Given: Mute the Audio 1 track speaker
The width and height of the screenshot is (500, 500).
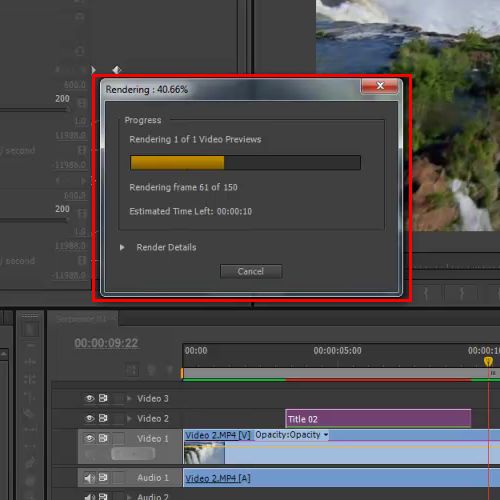Looking at the screenshot, I should coord(89,478).
